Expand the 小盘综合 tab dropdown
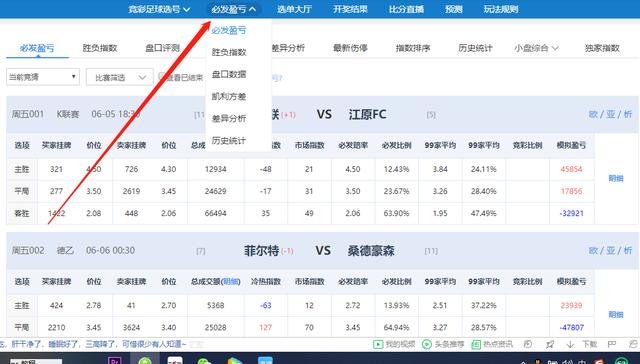 536,48
